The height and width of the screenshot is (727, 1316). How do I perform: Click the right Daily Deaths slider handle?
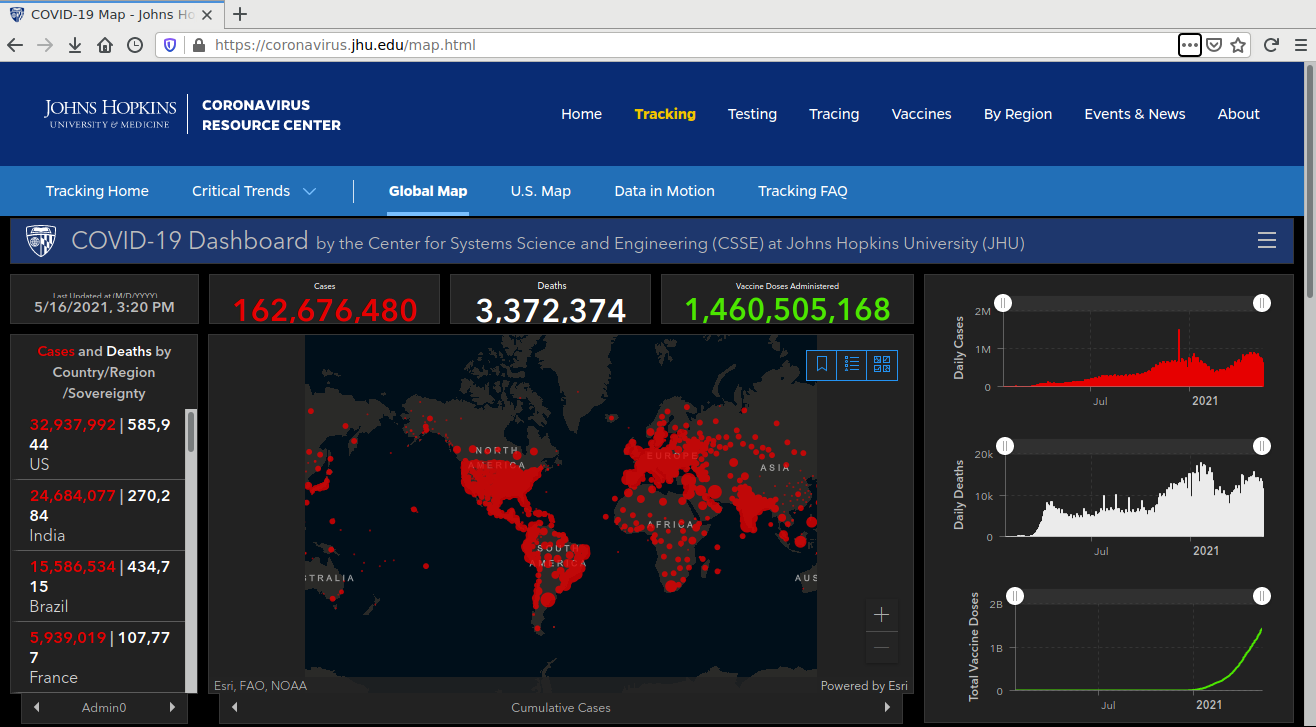(x=1262, y=446)
